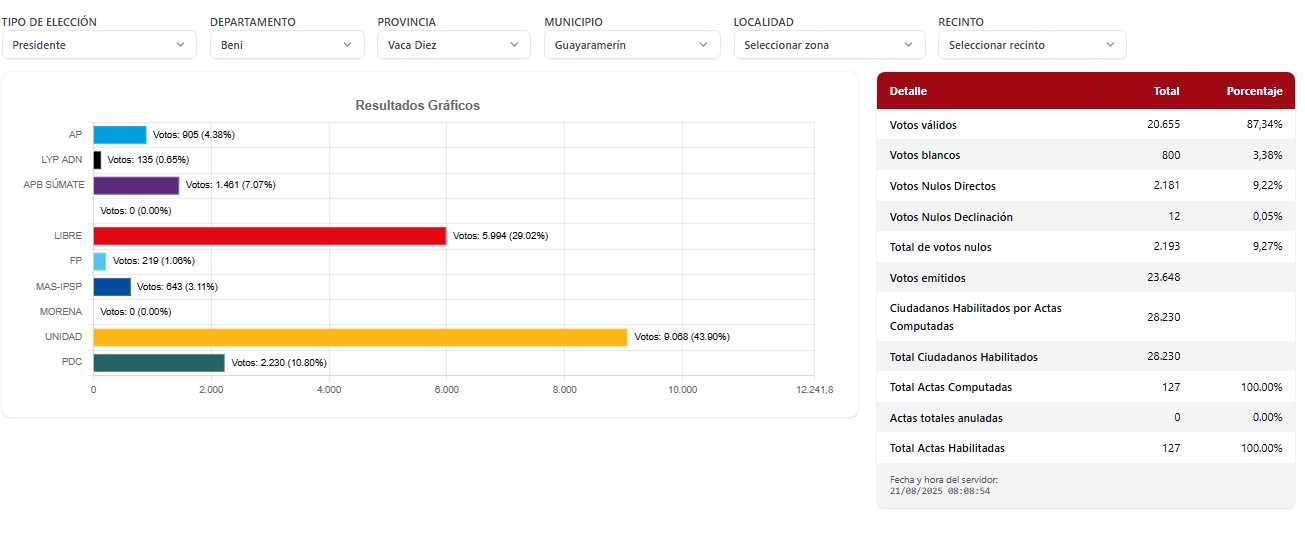The width and height of the screenshot is (1305, 552).
Task: Open the Tipo de Elección dropdown
Action: click(x=98, y=45)
